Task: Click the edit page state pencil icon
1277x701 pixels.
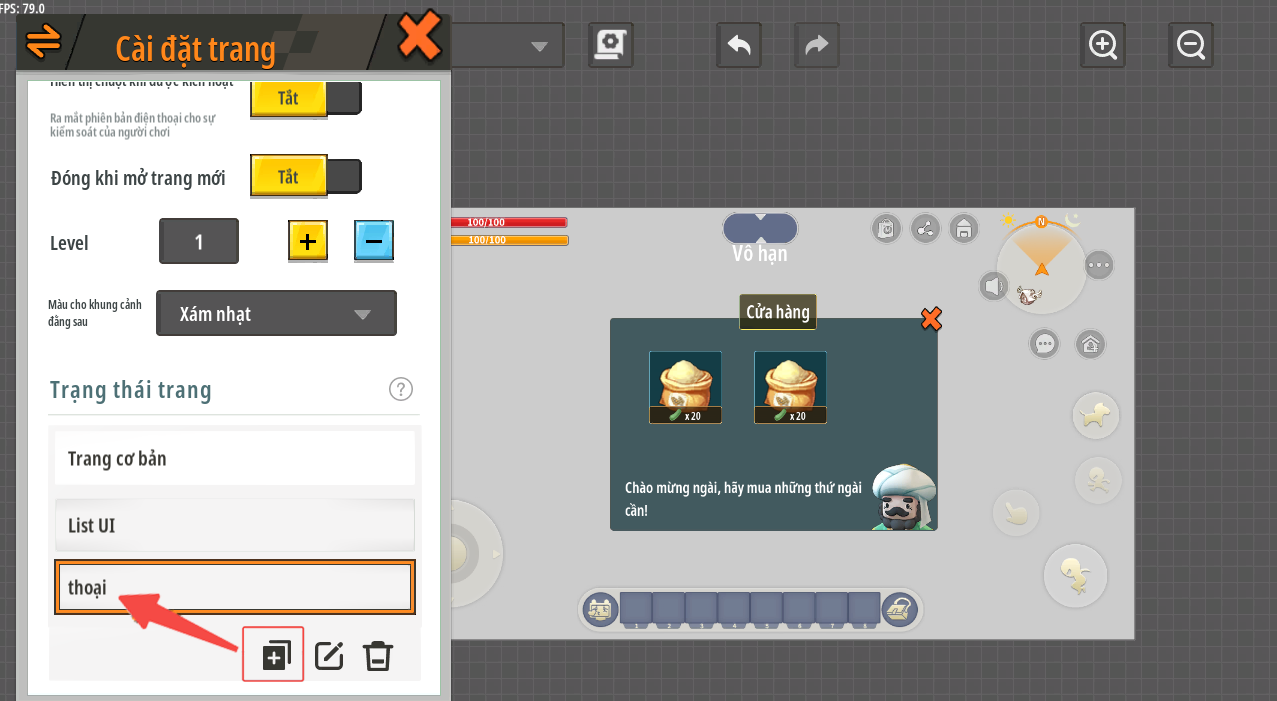Action: coord(329,656)
